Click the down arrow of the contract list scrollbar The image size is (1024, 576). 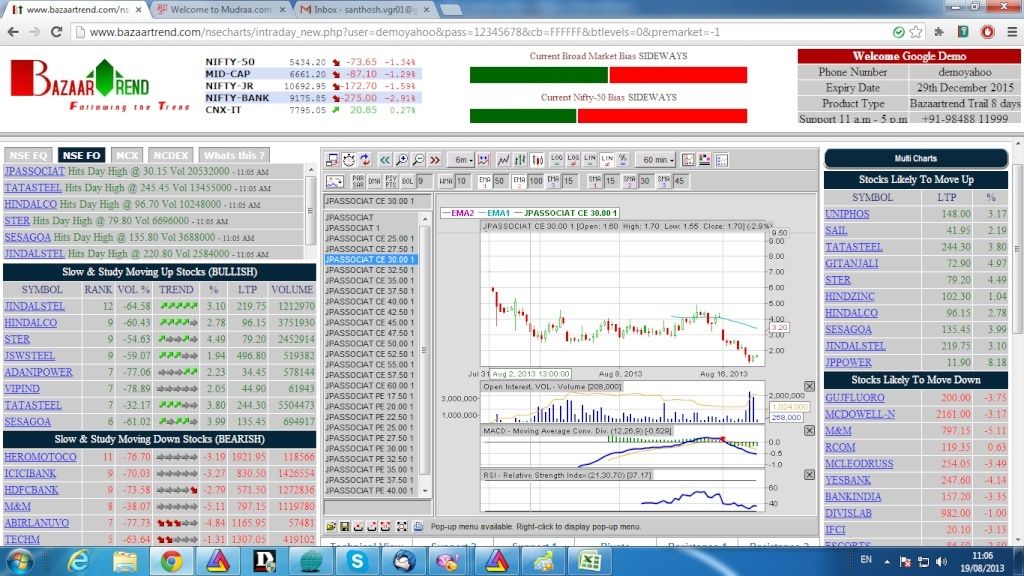pos(425,491)
